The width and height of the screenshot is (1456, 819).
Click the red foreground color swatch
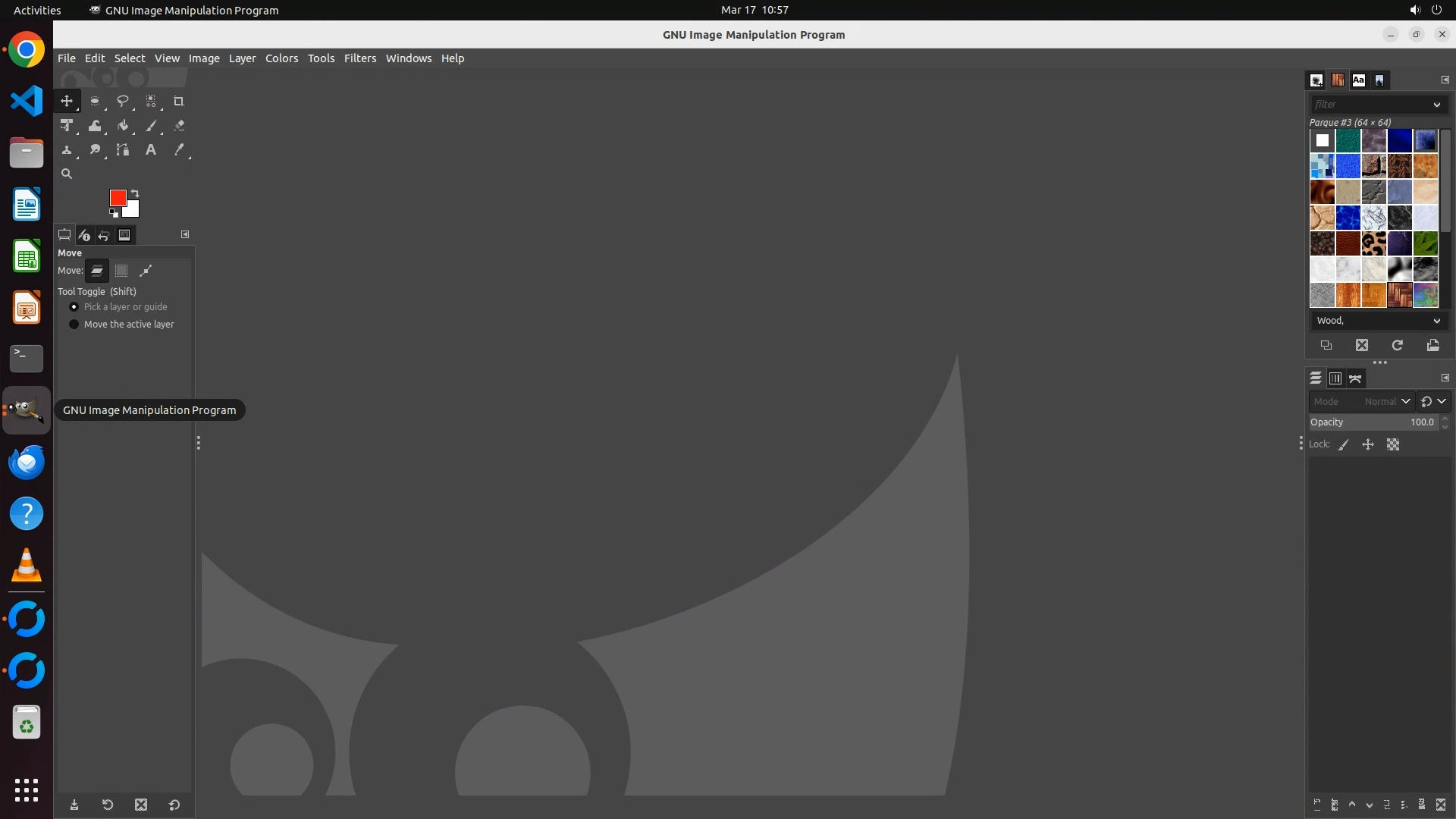pos(117,197)
